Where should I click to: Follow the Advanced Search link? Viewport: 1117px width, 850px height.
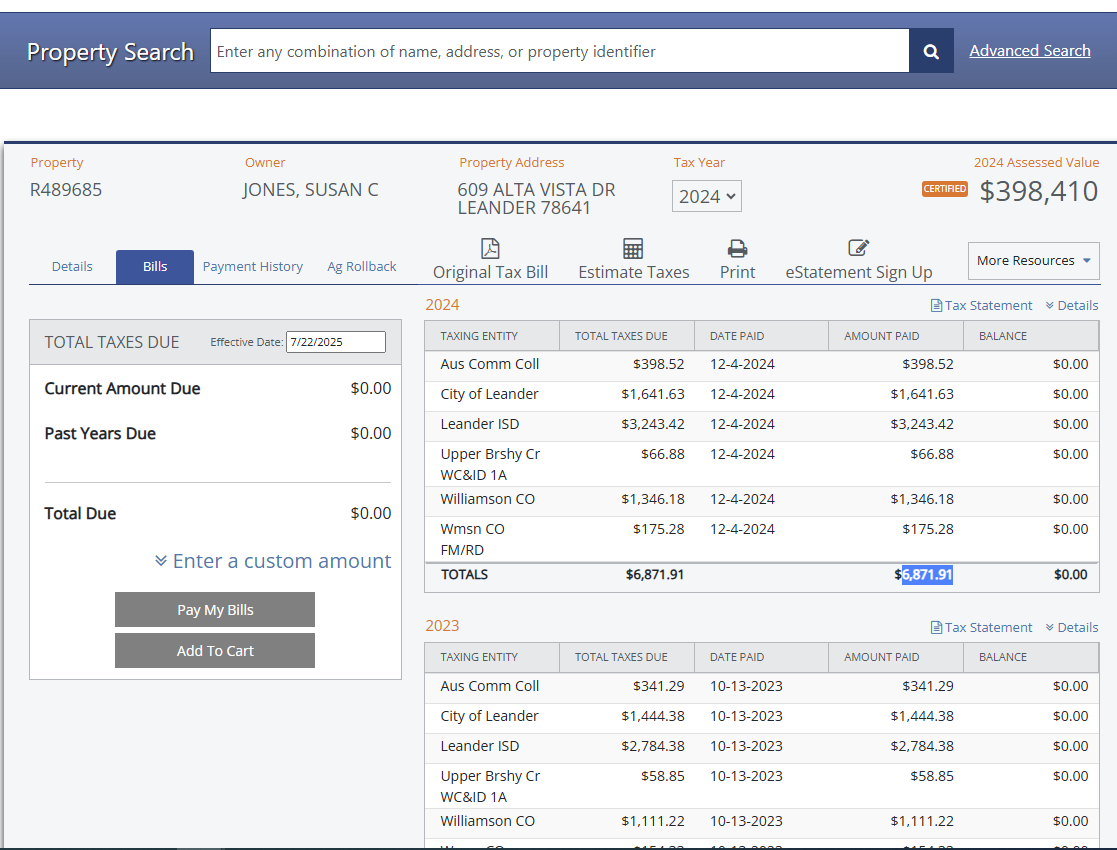1029,51
